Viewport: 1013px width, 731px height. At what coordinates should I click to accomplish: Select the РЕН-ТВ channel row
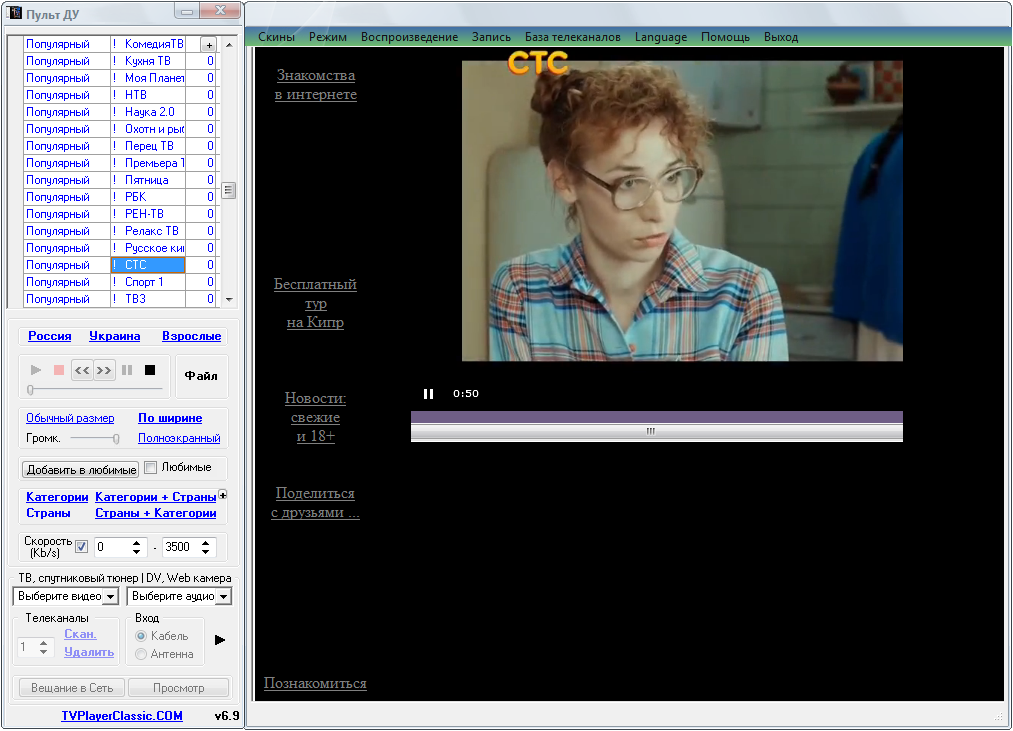[120, 214]
